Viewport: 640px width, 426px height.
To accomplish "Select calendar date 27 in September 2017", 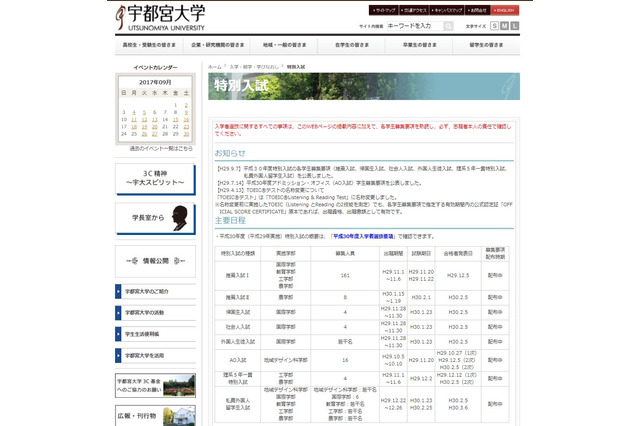I will tap(155, 134).
